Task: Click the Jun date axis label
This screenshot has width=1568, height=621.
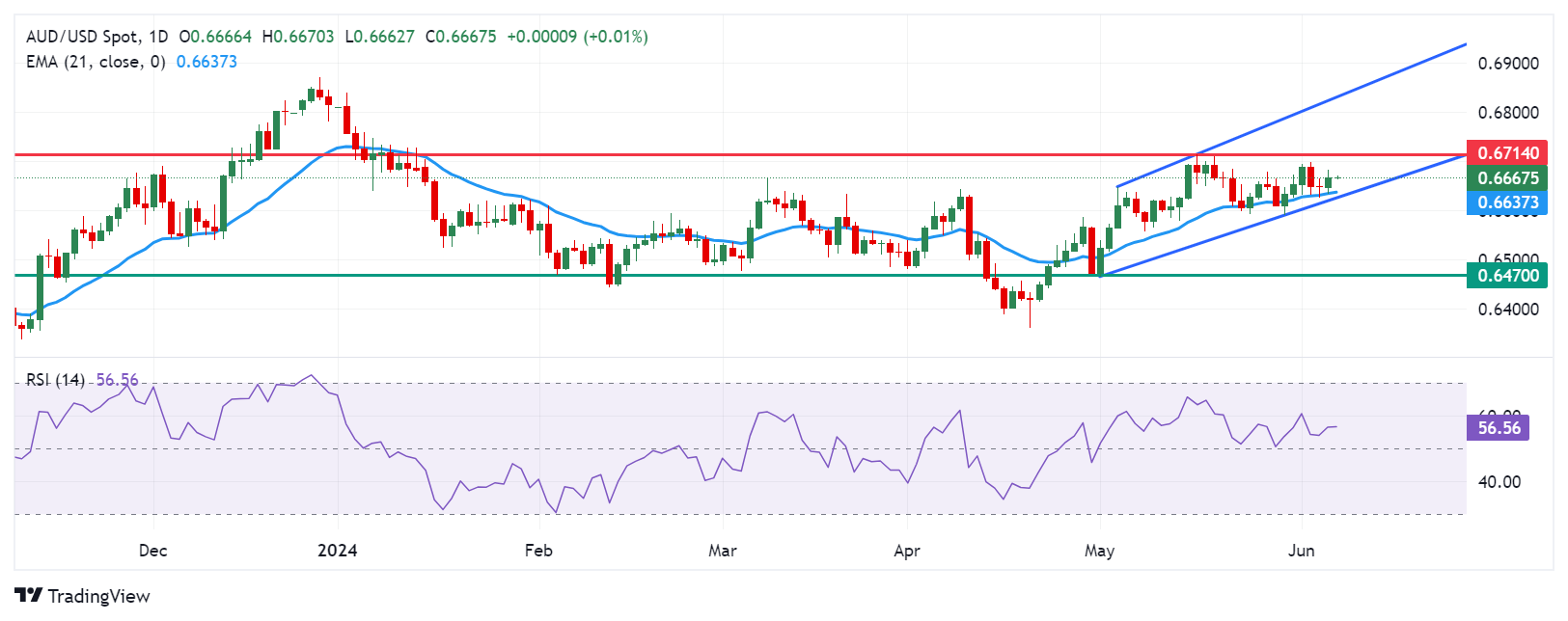Action: [x=1302, y=551]
